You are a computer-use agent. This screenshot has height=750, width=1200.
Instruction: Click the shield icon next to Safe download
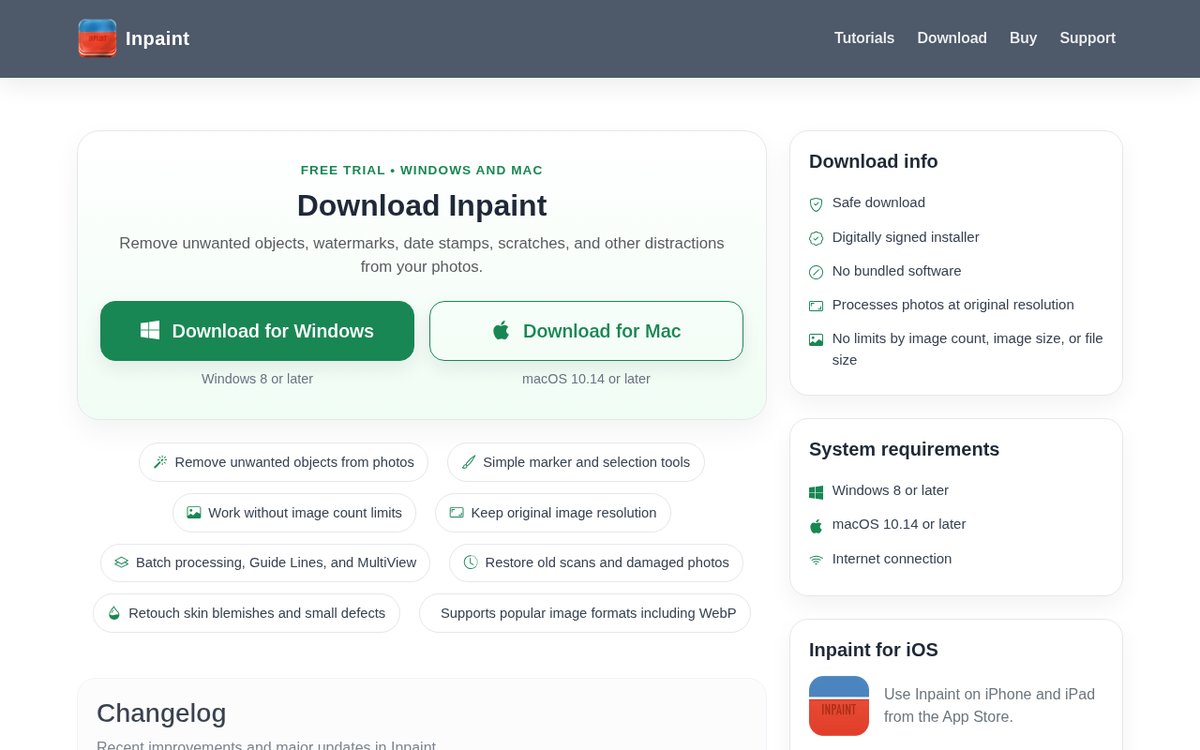click(816, 204)
